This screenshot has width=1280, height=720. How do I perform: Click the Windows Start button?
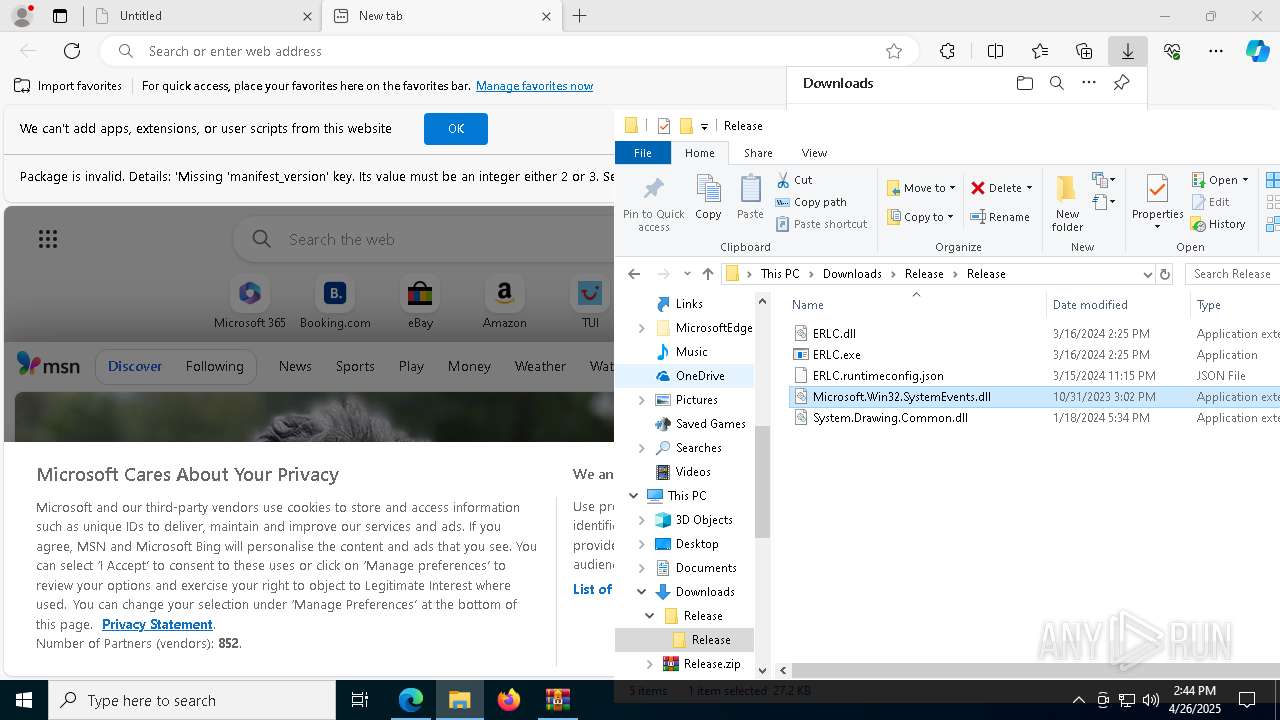[24, 700]
